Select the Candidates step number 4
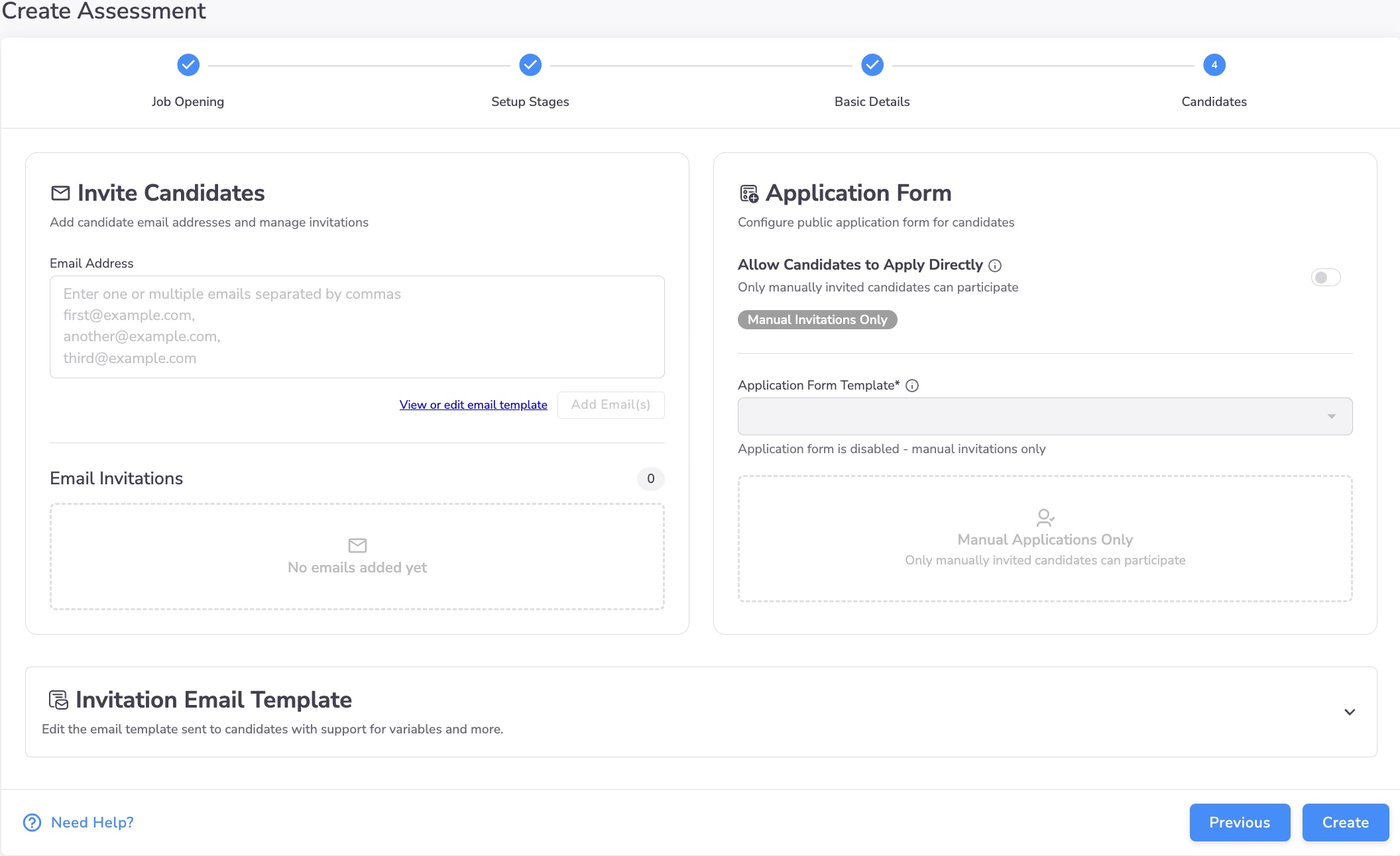Image resolution: width=1400 pixels, height=856 pixels. 1214,65
